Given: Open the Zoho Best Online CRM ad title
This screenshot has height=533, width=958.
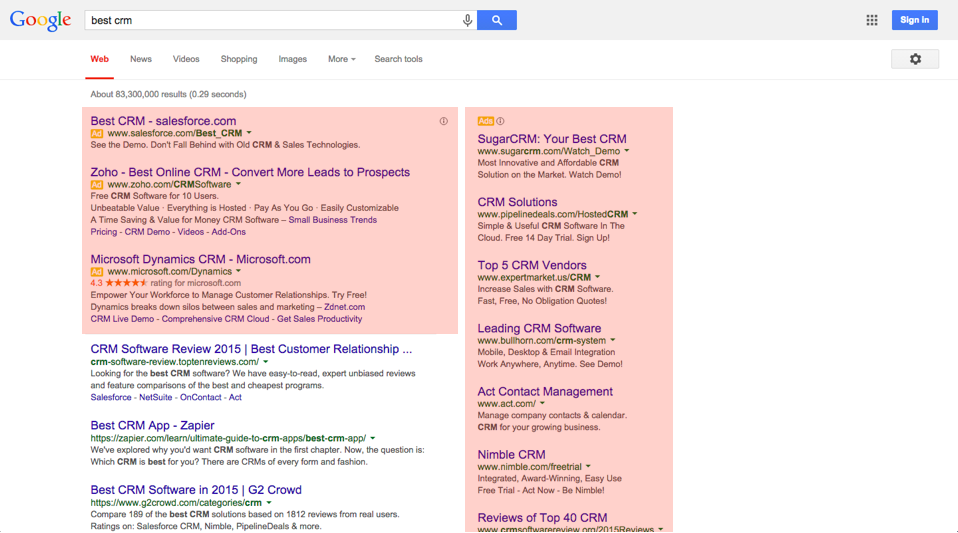Looking at the screenshot, I should pos(250,172).
